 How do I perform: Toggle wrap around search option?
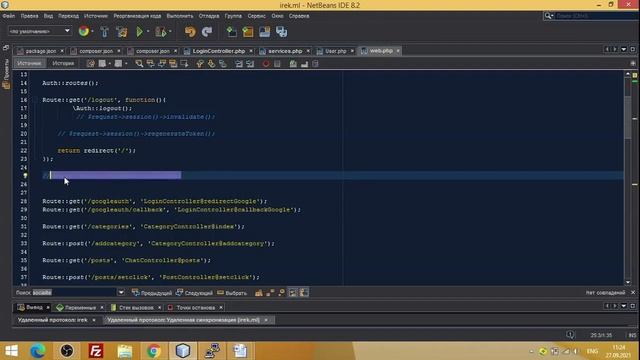(304, 293)
